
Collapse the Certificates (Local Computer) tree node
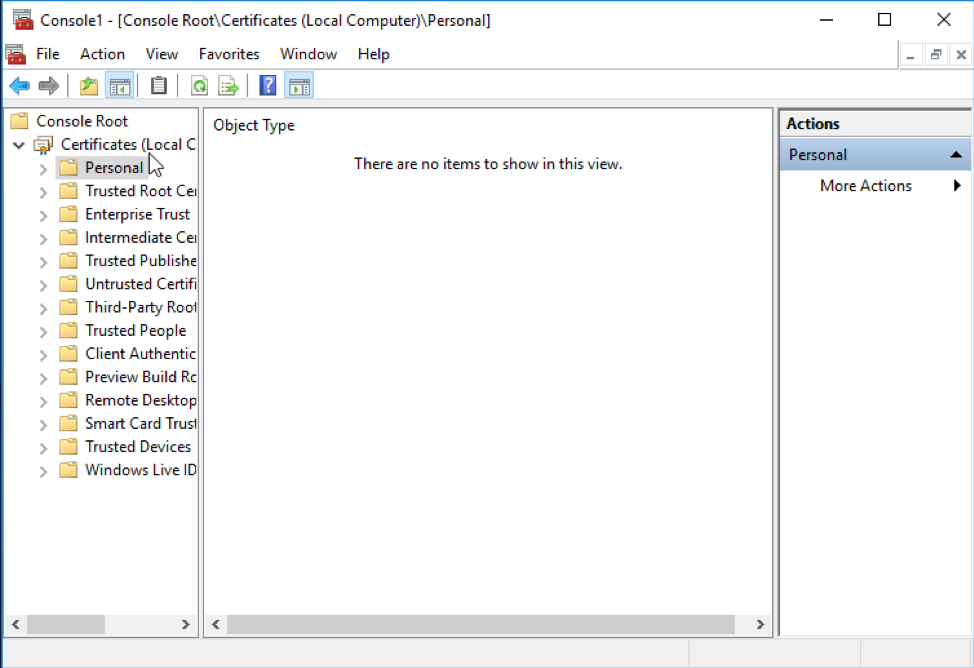[x=18, y=144]
